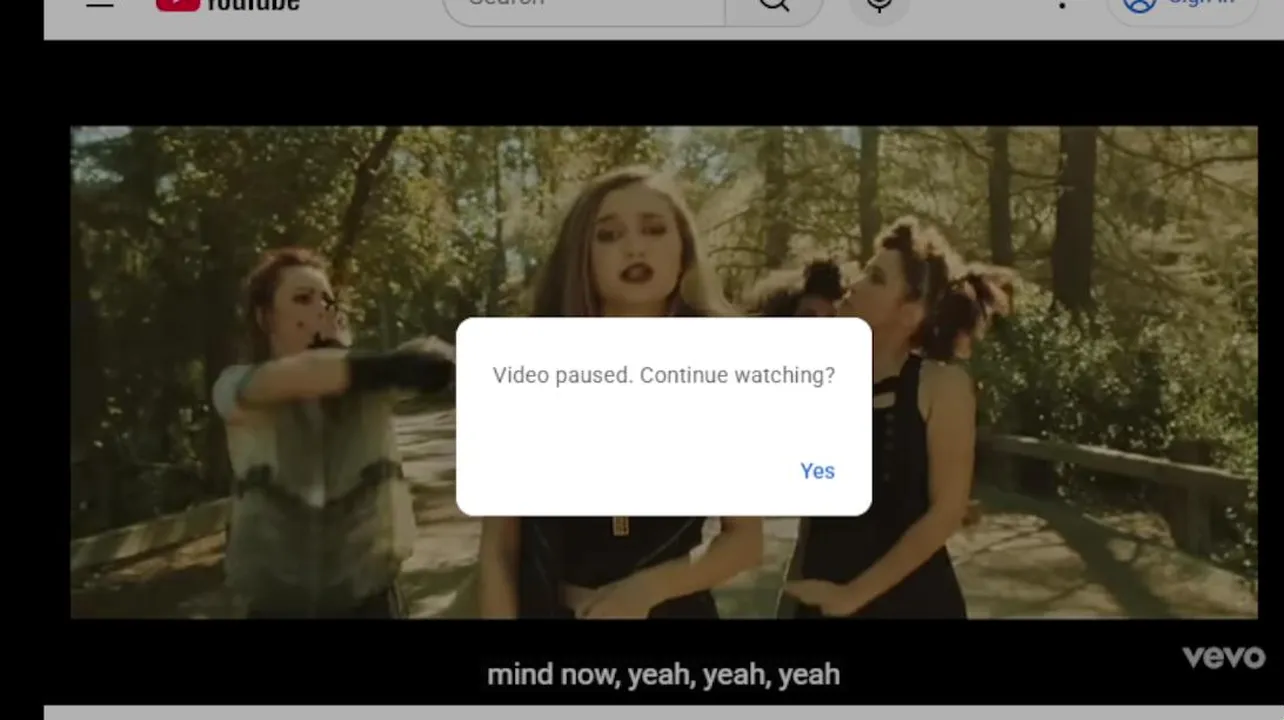Open the hamburger guide menu

[100, 4]
